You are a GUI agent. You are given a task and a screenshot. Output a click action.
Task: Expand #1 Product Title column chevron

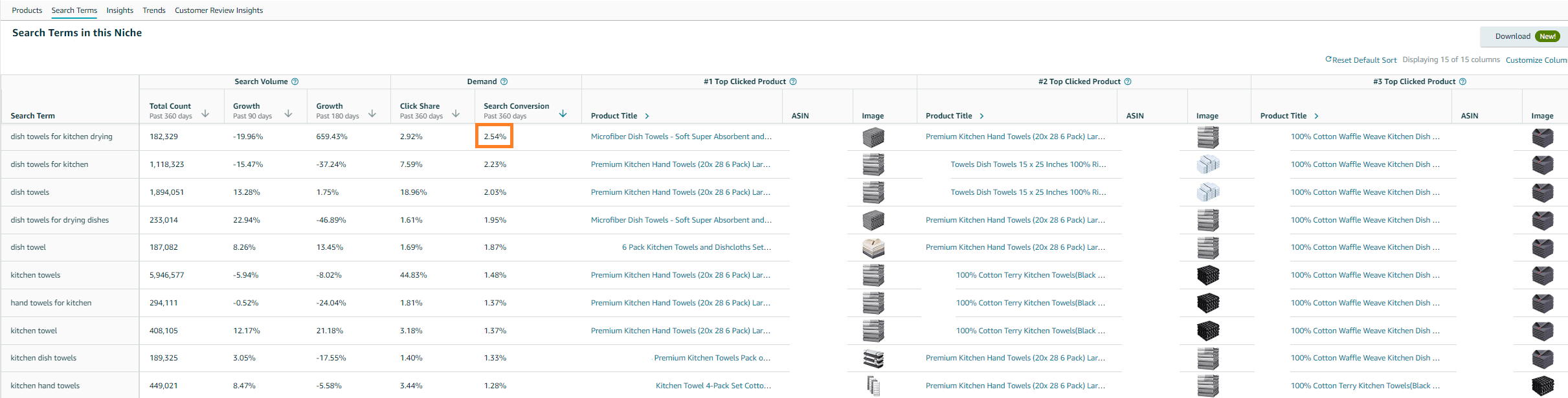[647, 116]
